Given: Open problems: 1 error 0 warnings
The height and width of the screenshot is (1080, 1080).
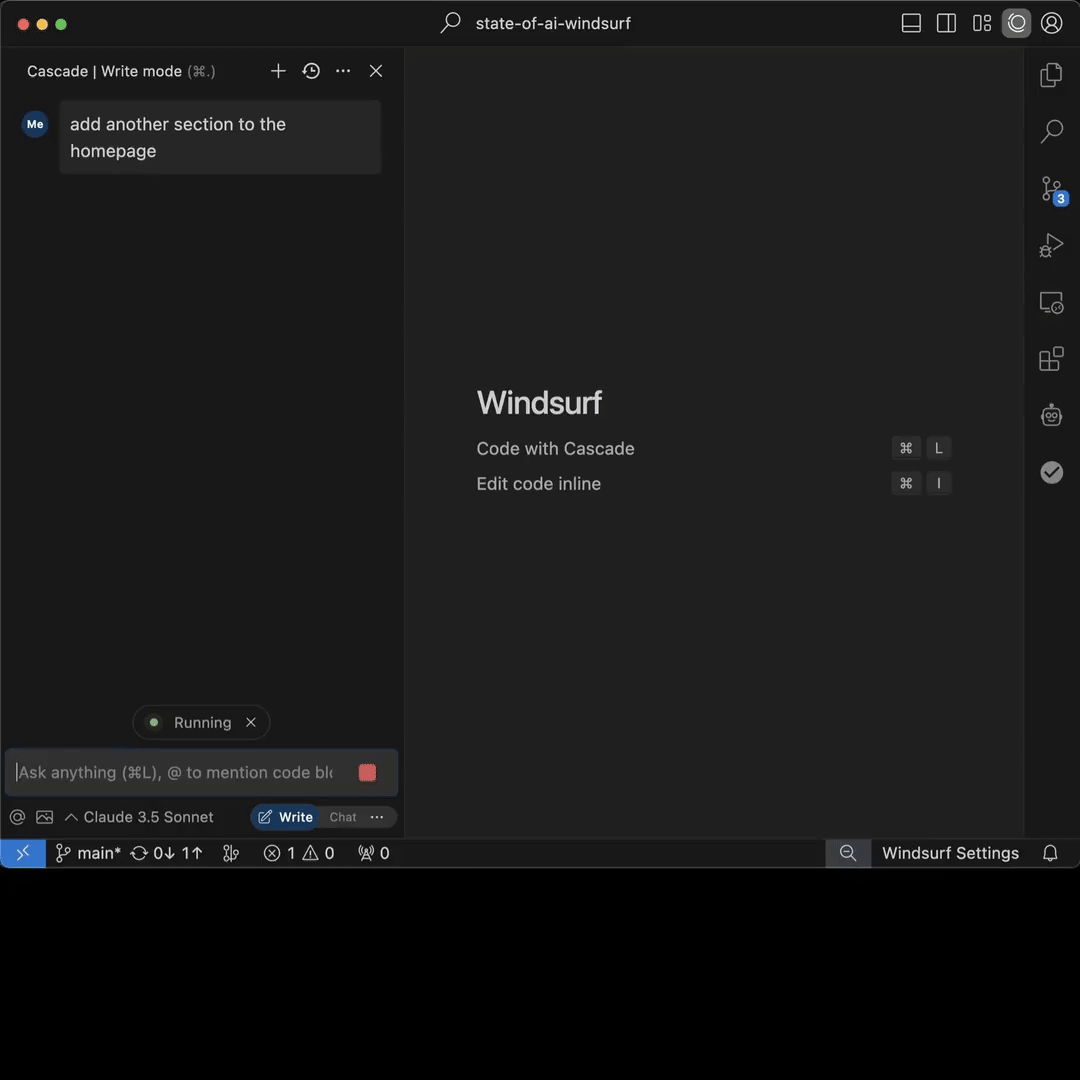Looking at the screenshot, I should [299, 853].
